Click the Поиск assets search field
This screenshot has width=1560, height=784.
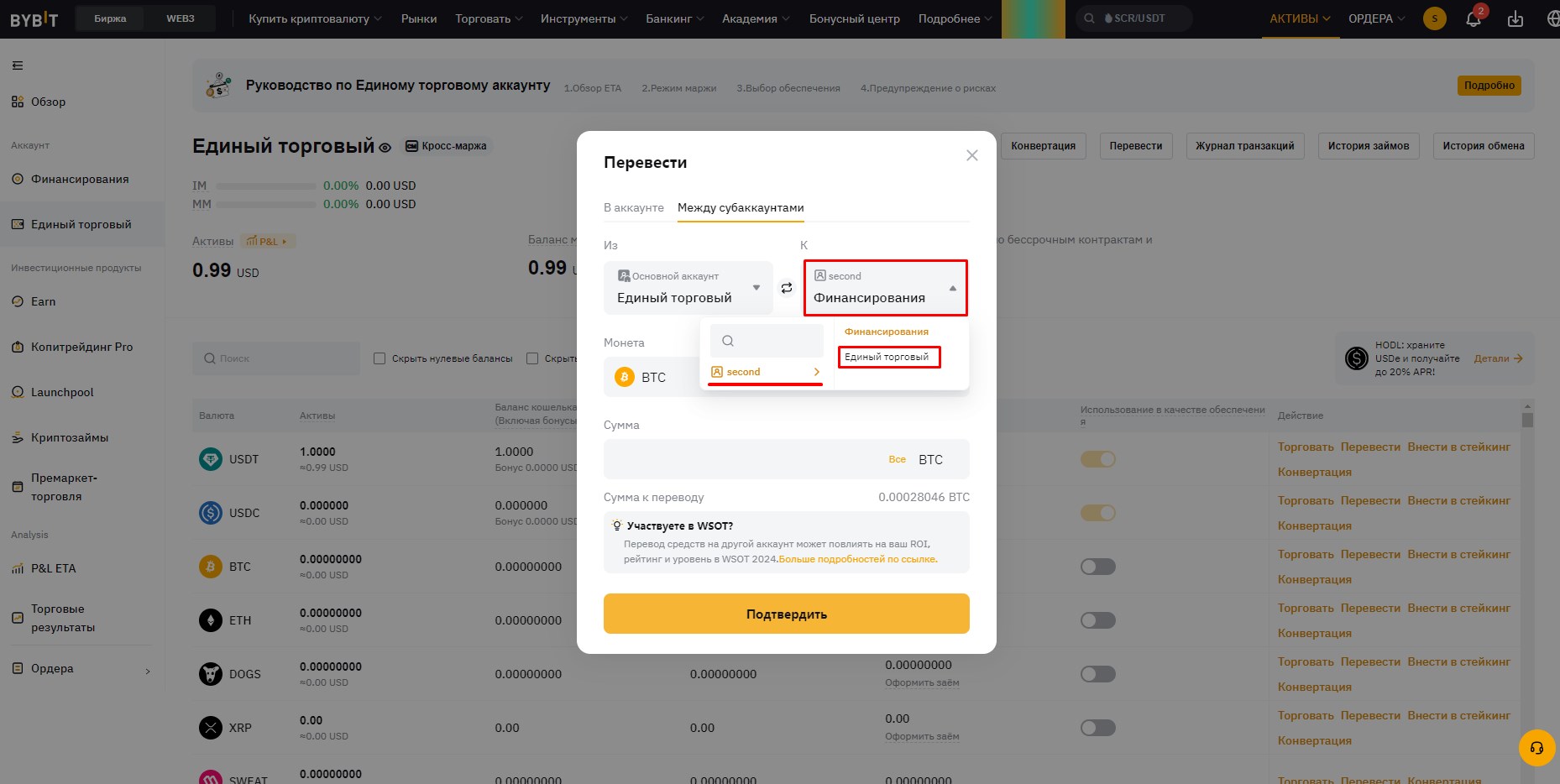276,358
